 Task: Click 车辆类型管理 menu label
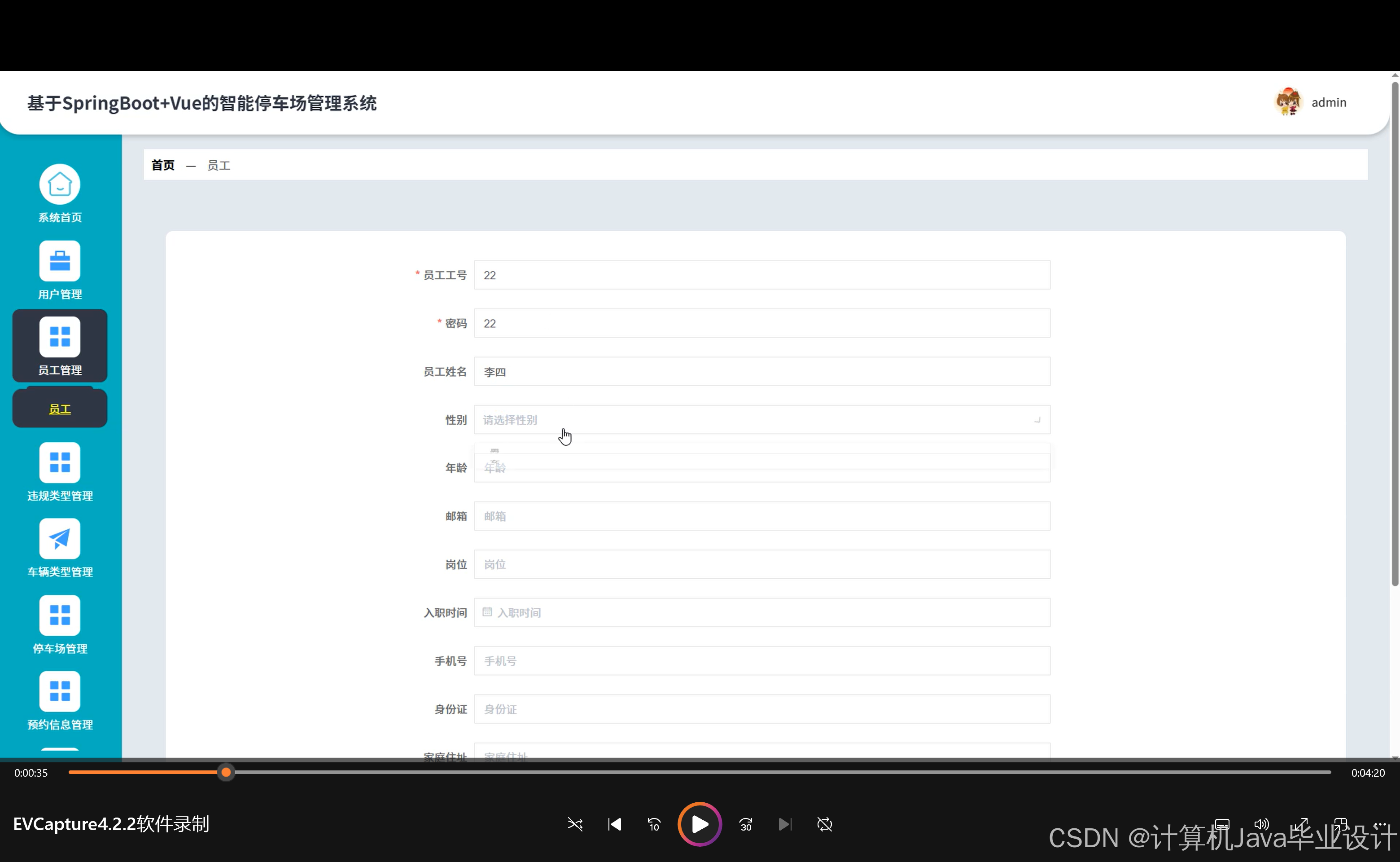point(60,572)
